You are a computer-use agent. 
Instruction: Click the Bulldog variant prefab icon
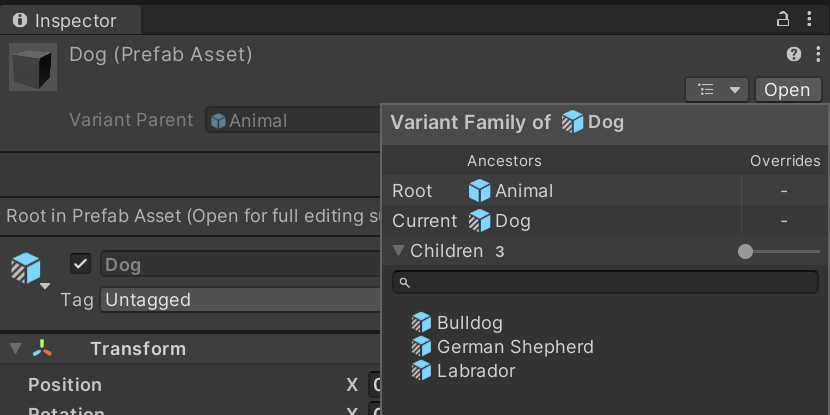[x=422, y=323]
